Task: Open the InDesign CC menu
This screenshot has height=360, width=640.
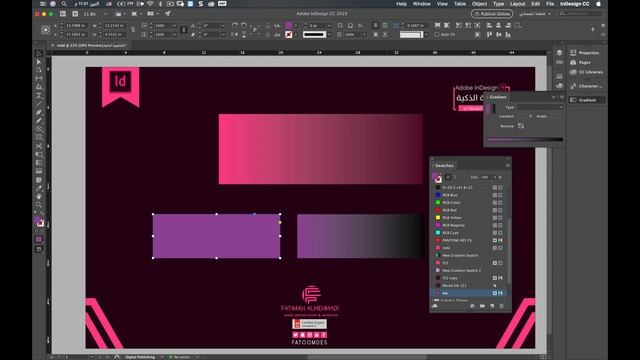Action: [x=575, y=4]
